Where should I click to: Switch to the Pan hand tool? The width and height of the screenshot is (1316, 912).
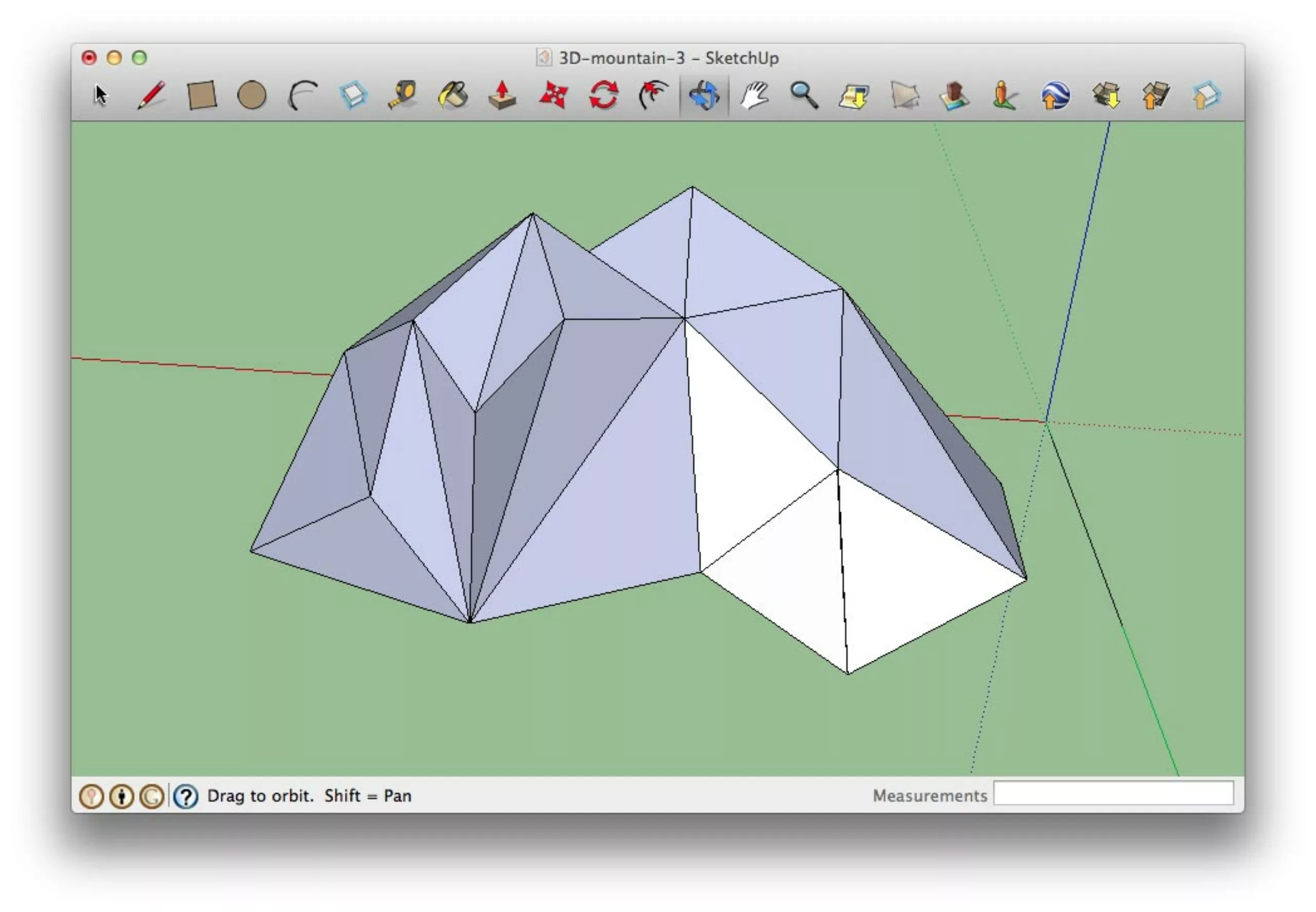(x=755, y=95)
